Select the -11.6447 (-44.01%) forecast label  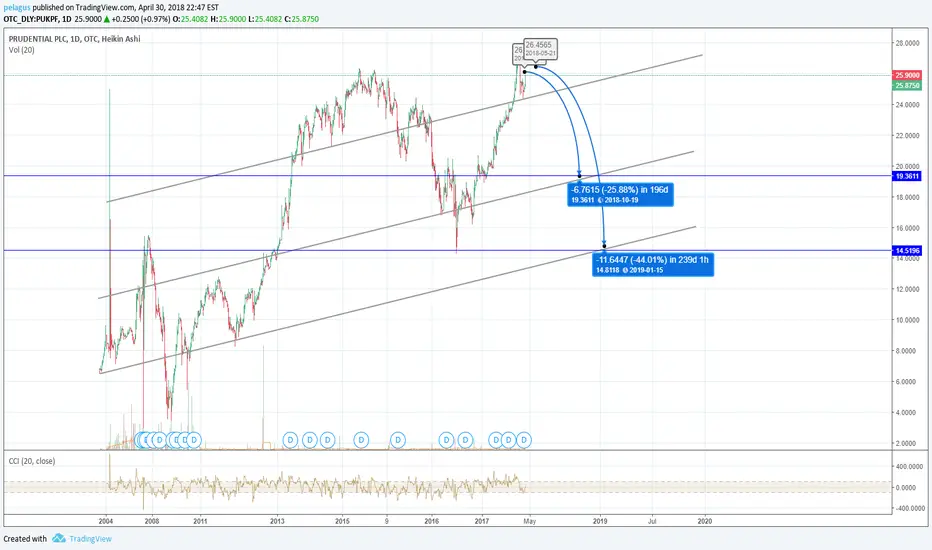[x=653, y=264]
